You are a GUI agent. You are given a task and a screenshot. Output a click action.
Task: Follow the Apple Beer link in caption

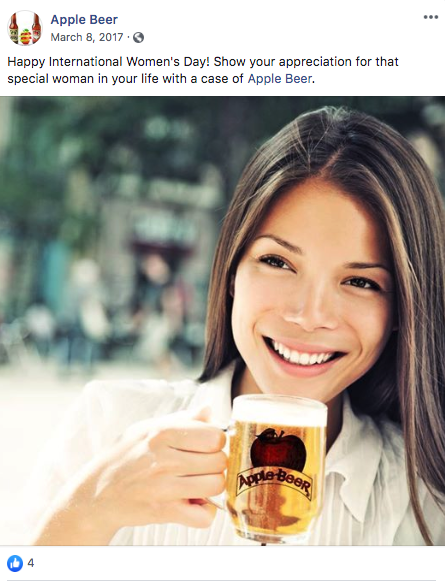(x=279, y=79)
